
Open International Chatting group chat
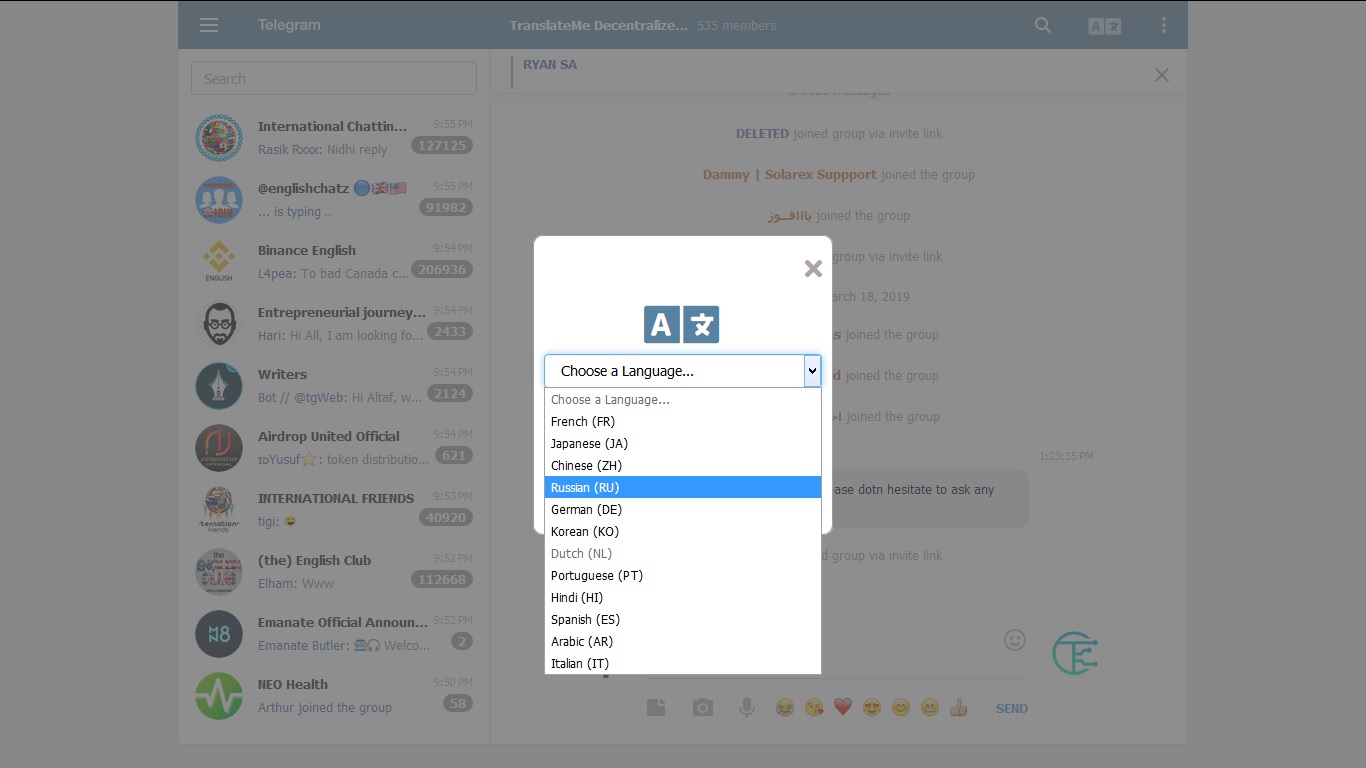click(x=334, y=138)
